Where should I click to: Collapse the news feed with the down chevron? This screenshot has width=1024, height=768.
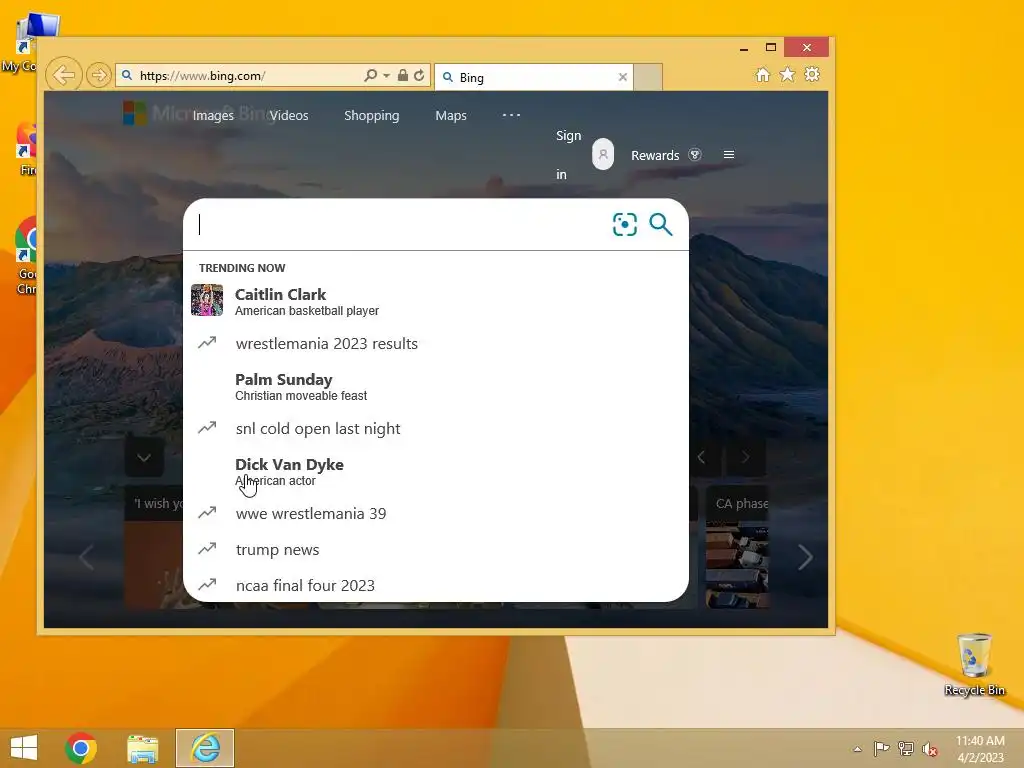point(144,457)
